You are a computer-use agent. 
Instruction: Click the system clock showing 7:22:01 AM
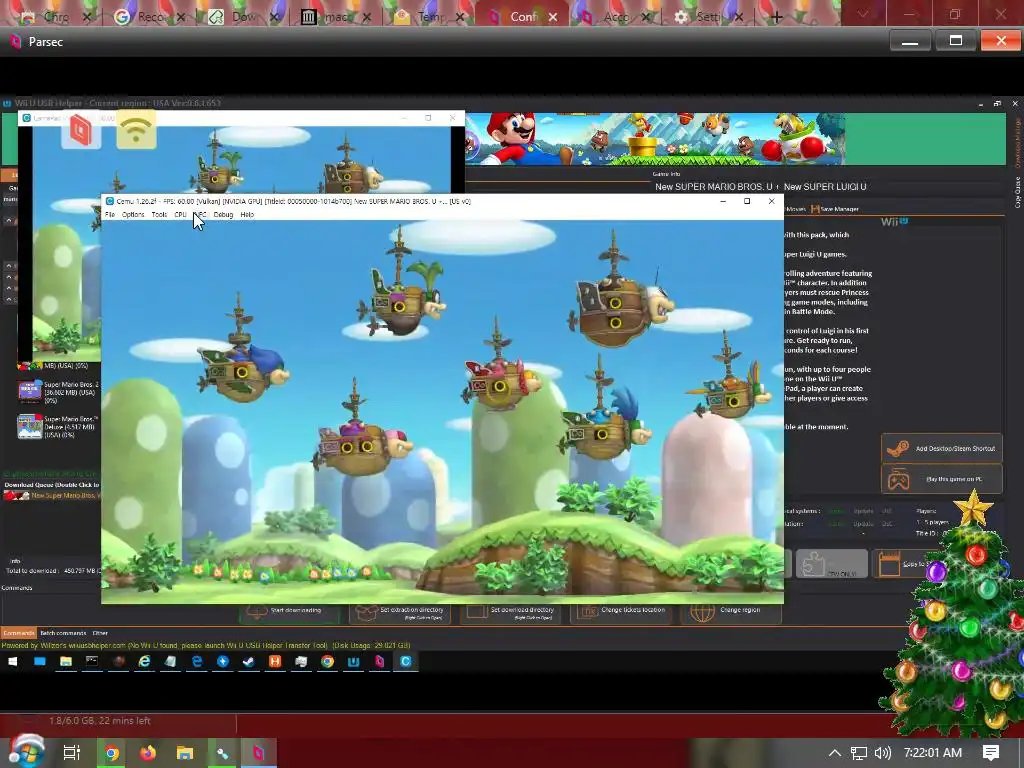click(x=933, y=753)
